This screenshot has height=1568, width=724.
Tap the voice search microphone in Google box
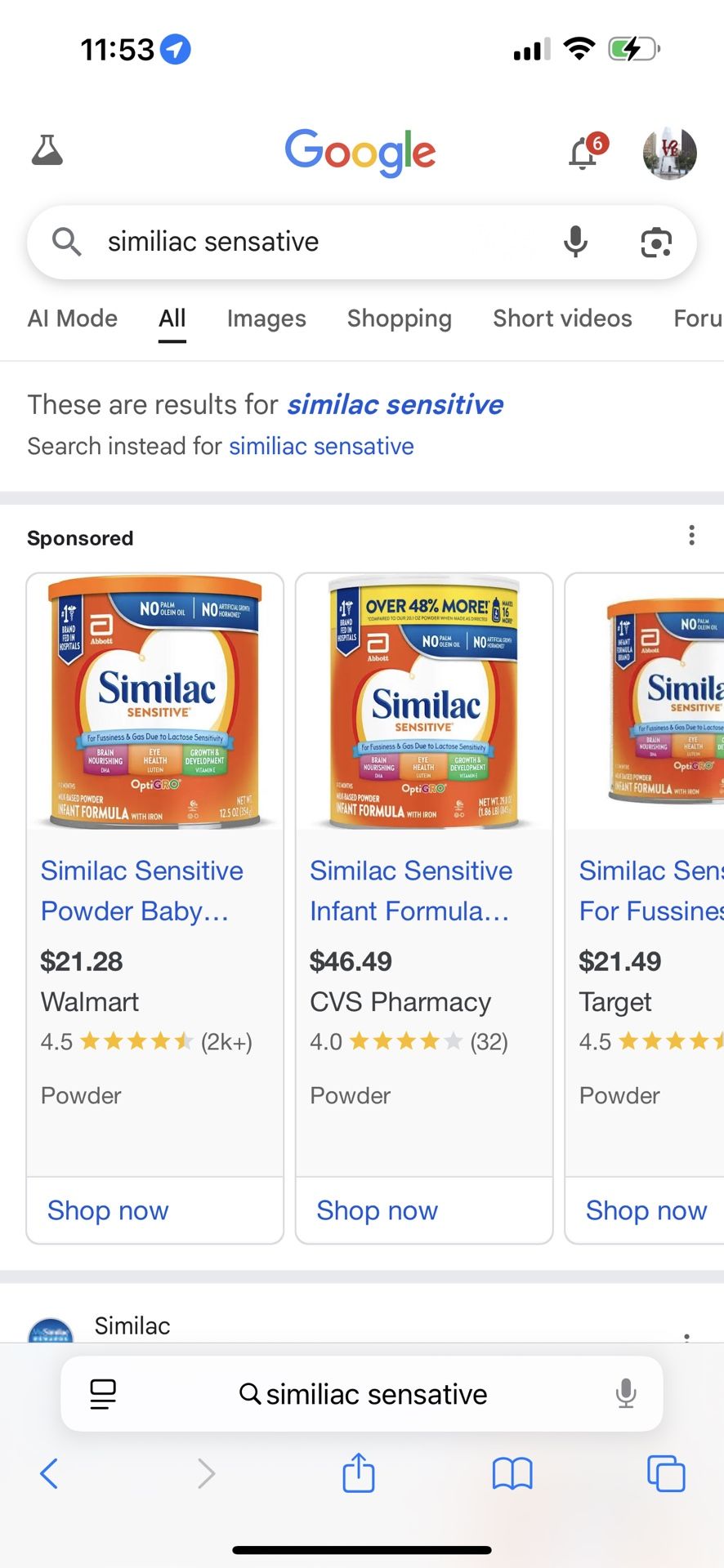575,242
